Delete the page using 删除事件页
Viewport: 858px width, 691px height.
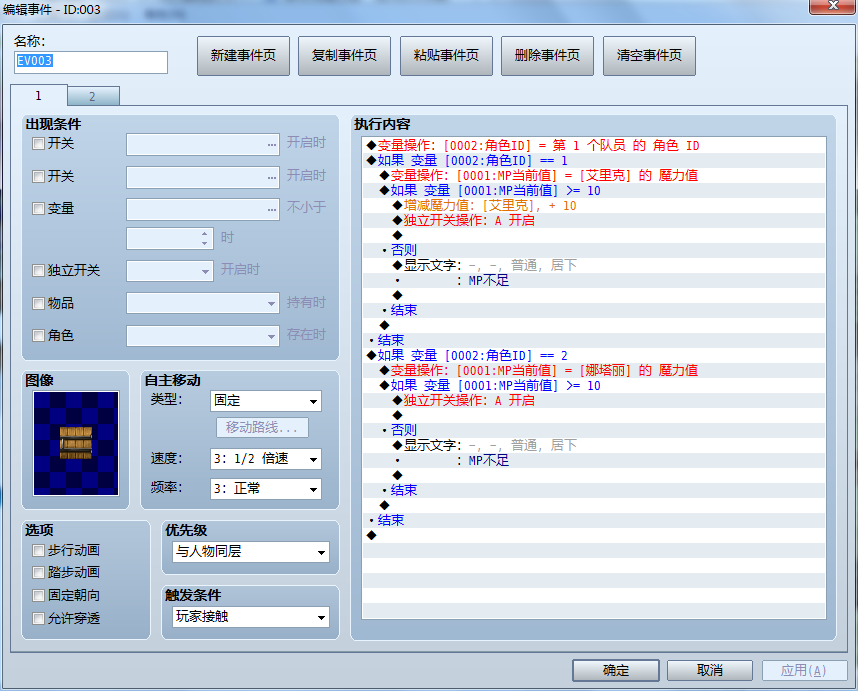point(547,56)
